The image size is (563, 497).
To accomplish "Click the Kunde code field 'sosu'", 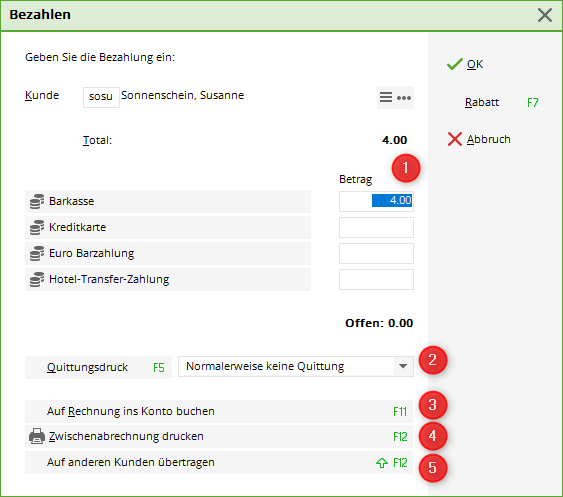I will click(101, 97).
